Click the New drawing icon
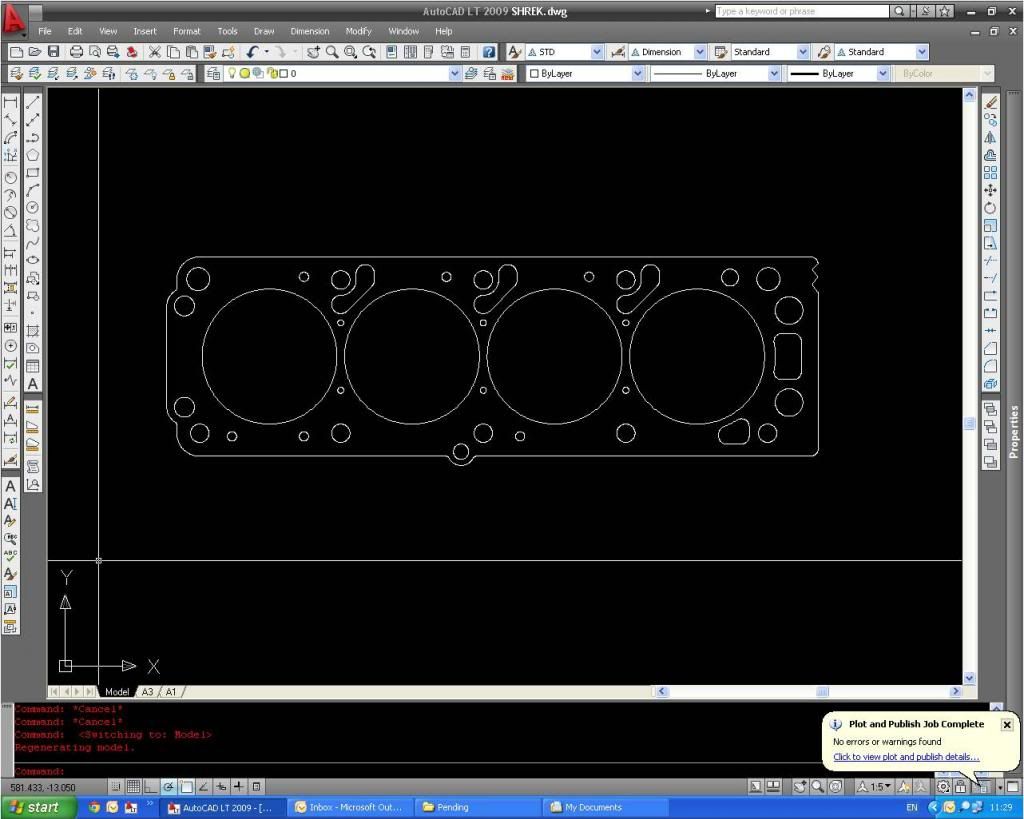1024x819 pixels. tap(16, 52)
